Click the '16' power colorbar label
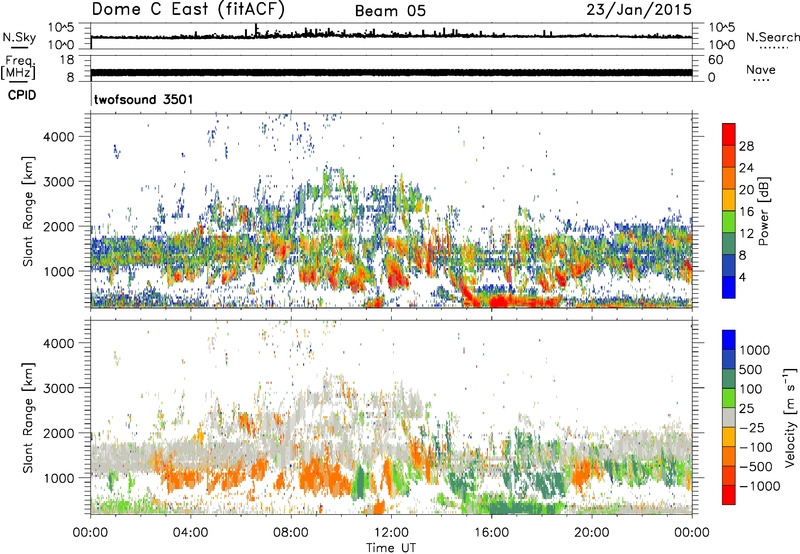This screenshot has width=800, height=554. point(746,212)
